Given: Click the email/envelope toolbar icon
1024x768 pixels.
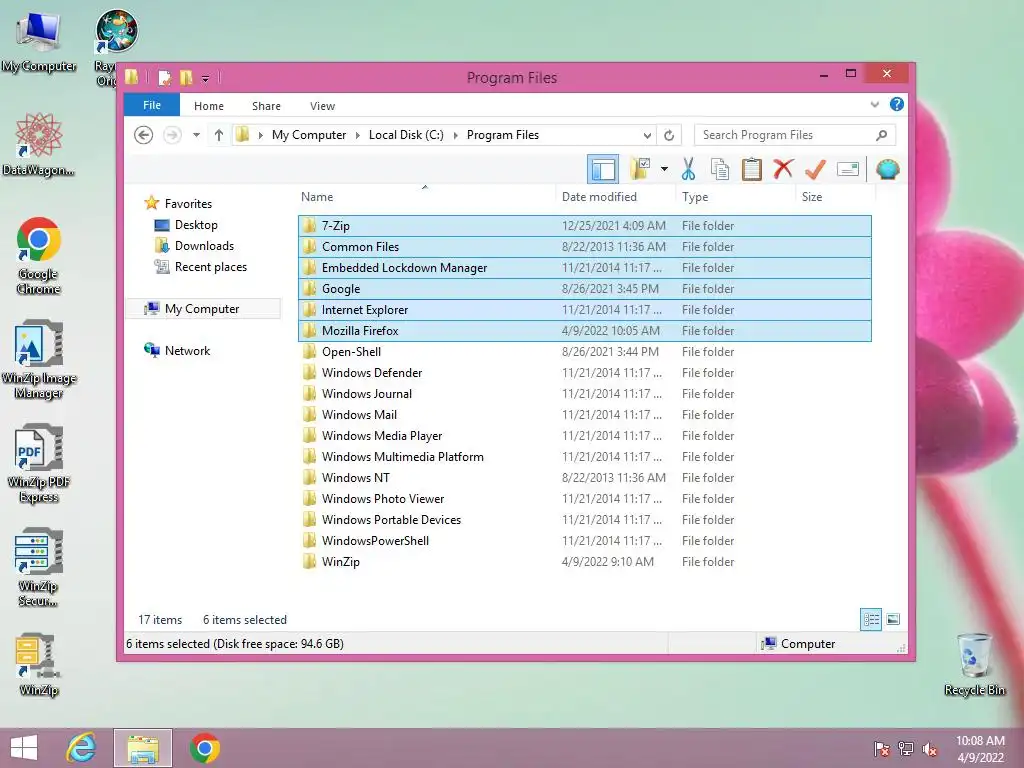Looking at the screenshot, I should pyautogui.click(x=848, y=170).
